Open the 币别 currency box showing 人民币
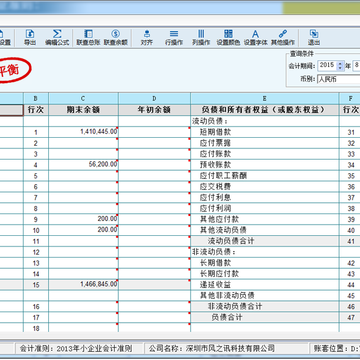The height and width of the screenshot is (360, 360). click(x=338, y=79)
